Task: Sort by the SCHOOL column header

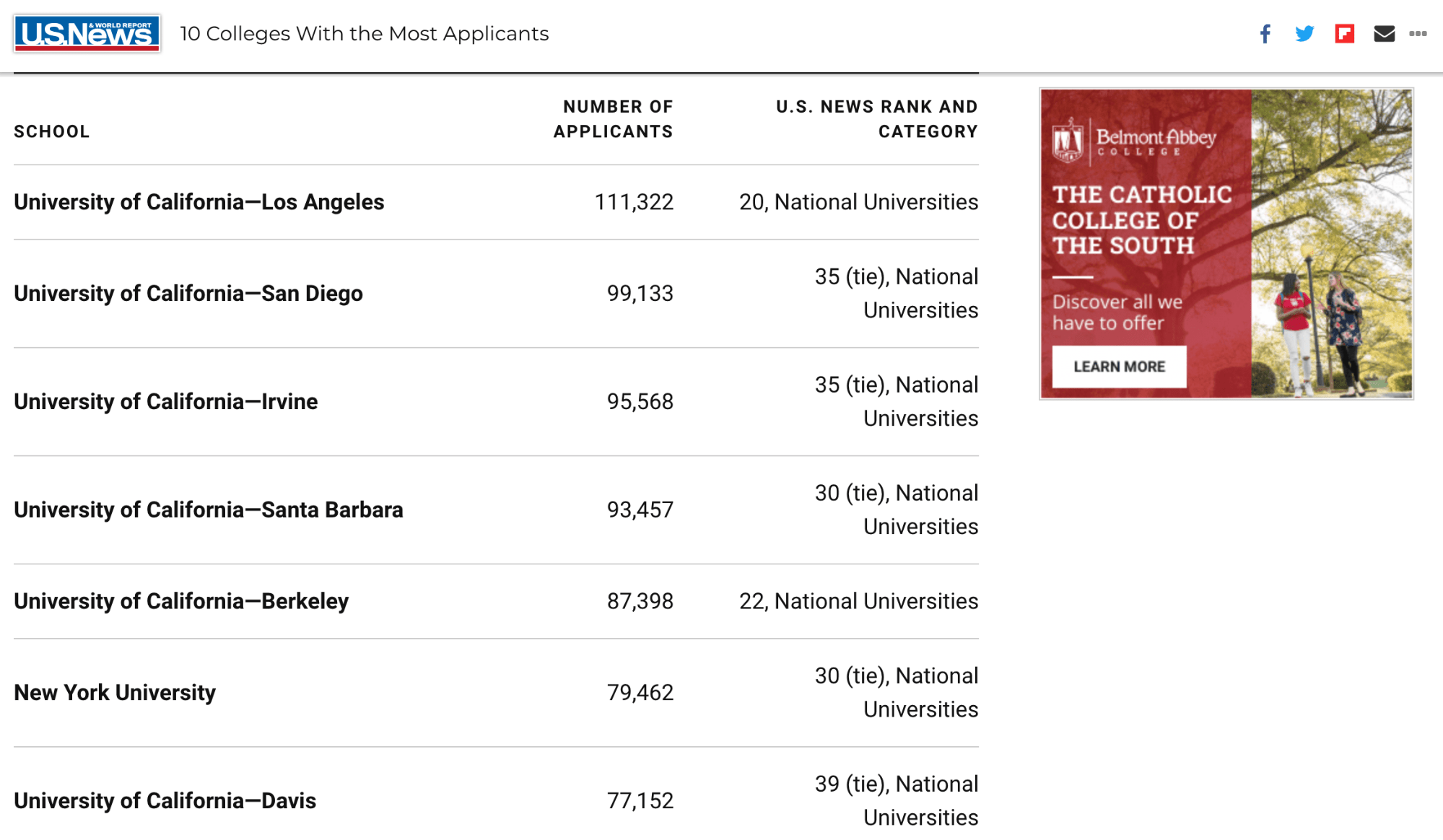Action: tap(52, 131)
